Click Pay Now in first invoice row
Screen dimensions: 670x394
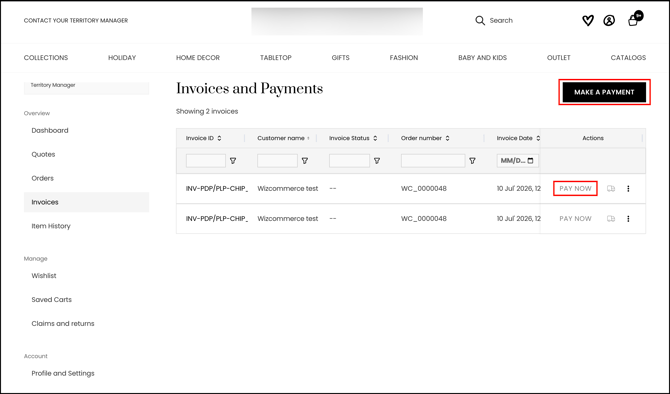575,188
